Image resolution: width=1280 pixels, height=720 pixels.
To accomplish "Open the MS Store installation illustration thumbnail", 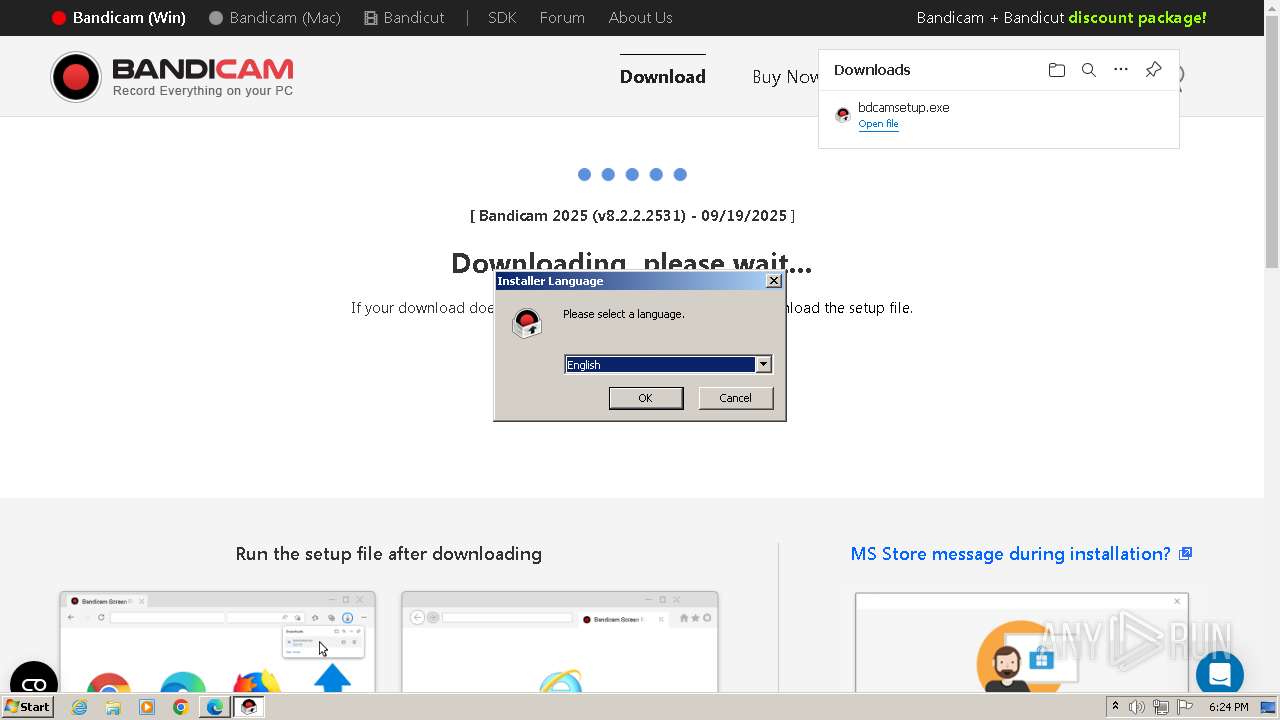I will (x=1022, y=642).
